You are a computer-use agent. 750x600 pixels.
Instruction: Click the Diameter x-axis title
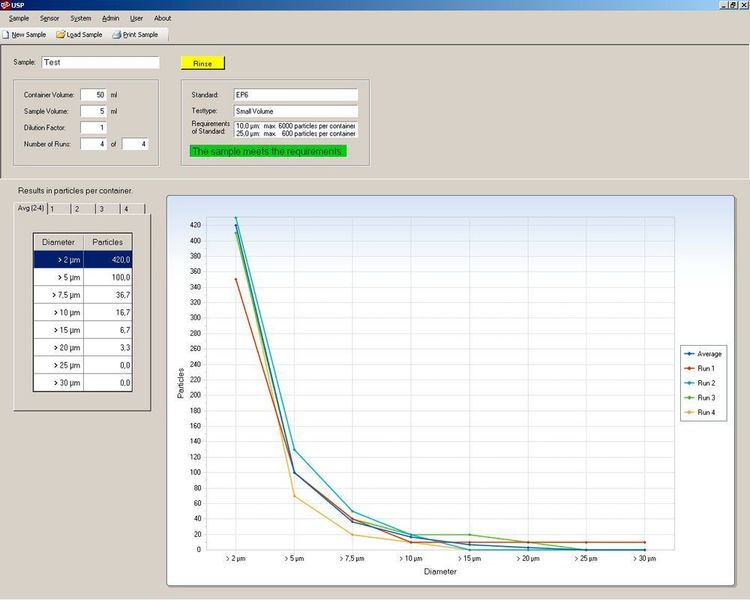coord(440,572)
